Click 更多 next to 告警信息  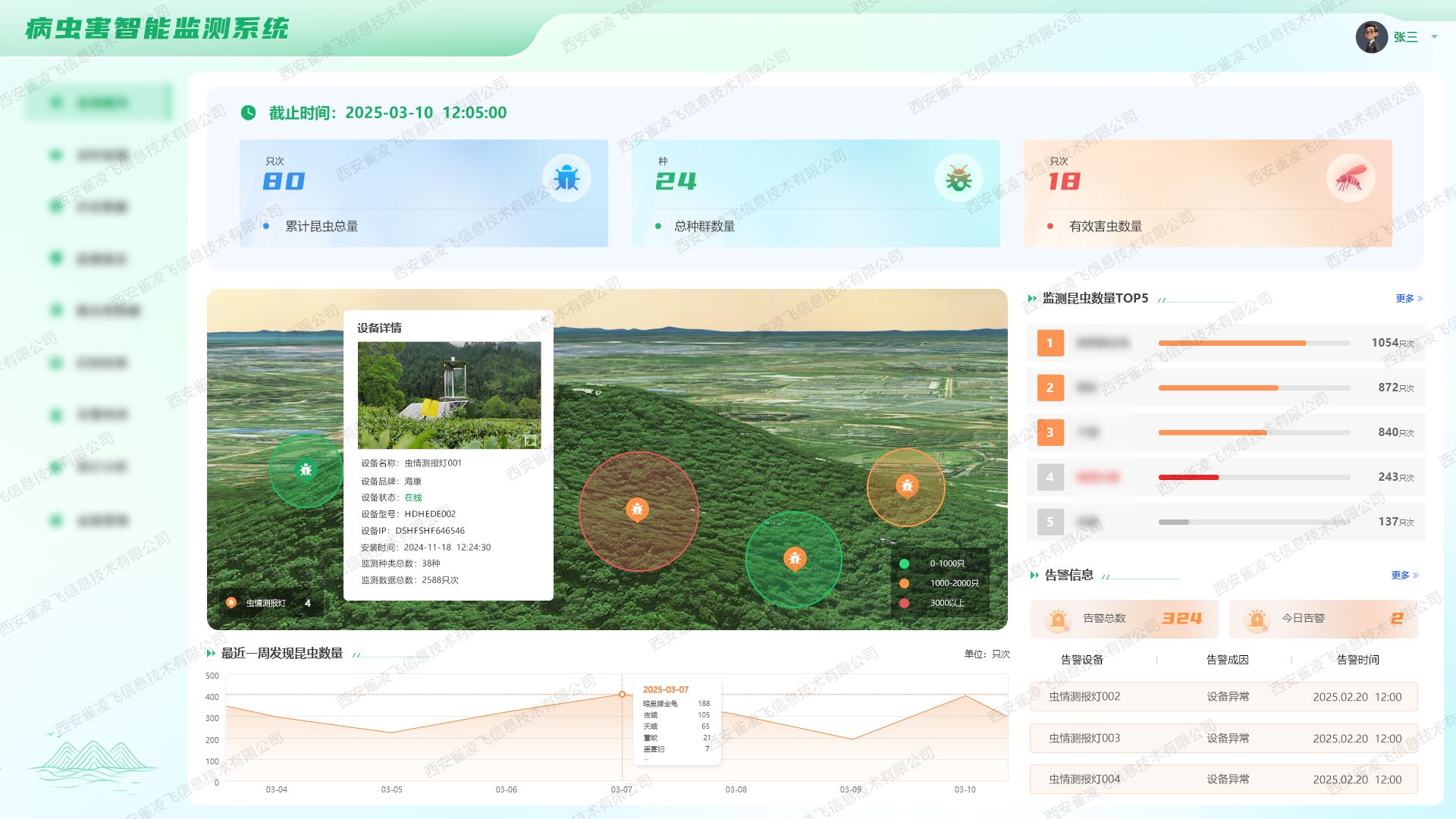(x=1404, y=576)
